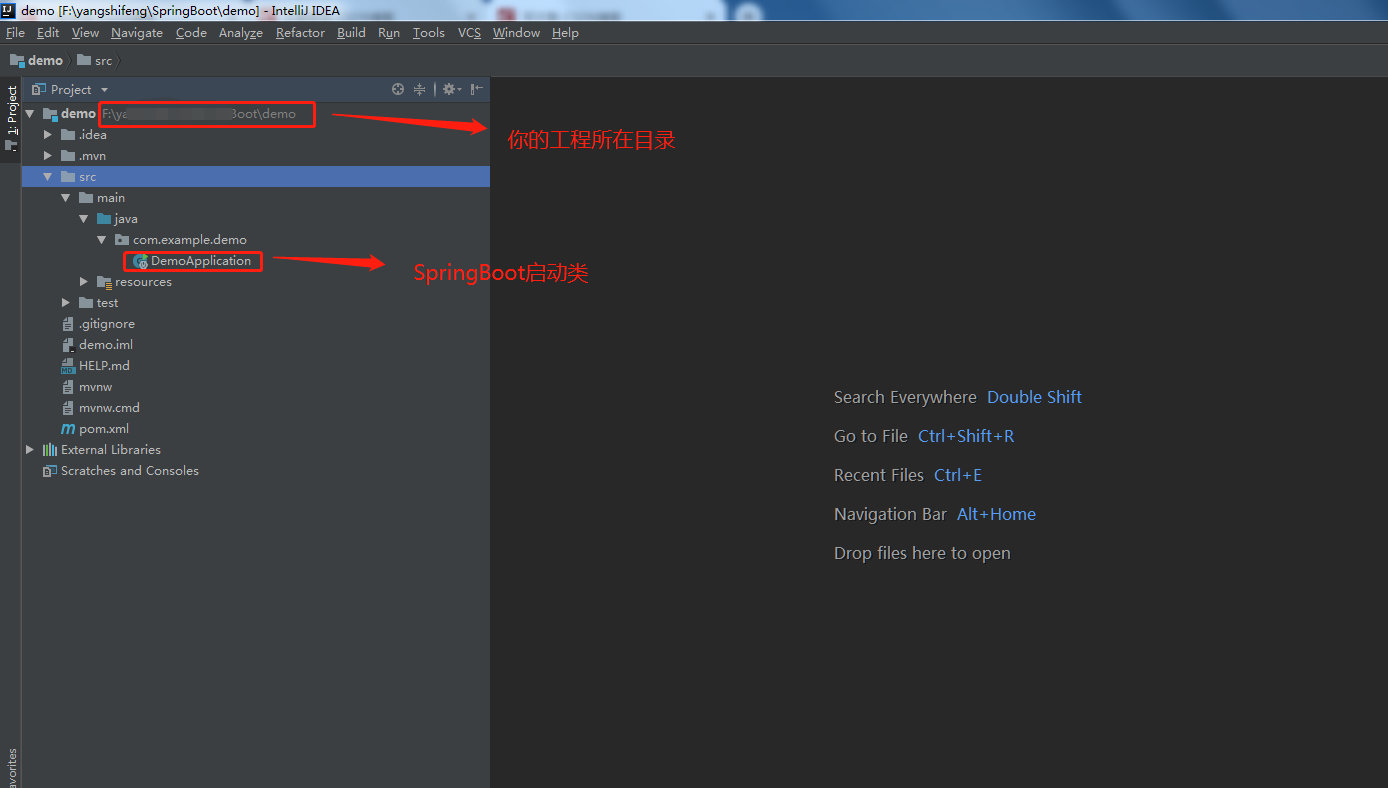The image size is (1388, 788).
Task: Open the Favorites side tab
Action: click(11, 768)
